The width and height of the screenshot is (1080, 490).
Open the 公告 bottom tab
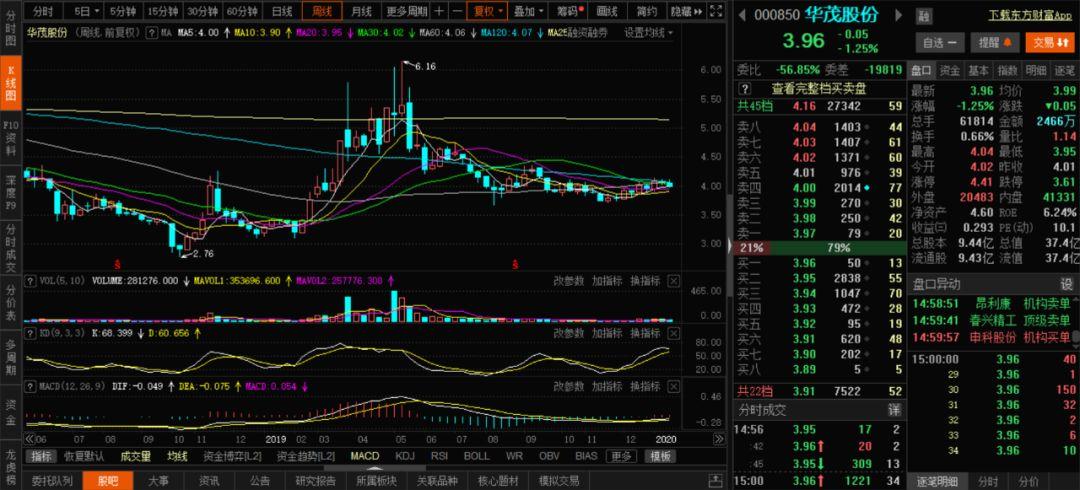click(260, 481)
